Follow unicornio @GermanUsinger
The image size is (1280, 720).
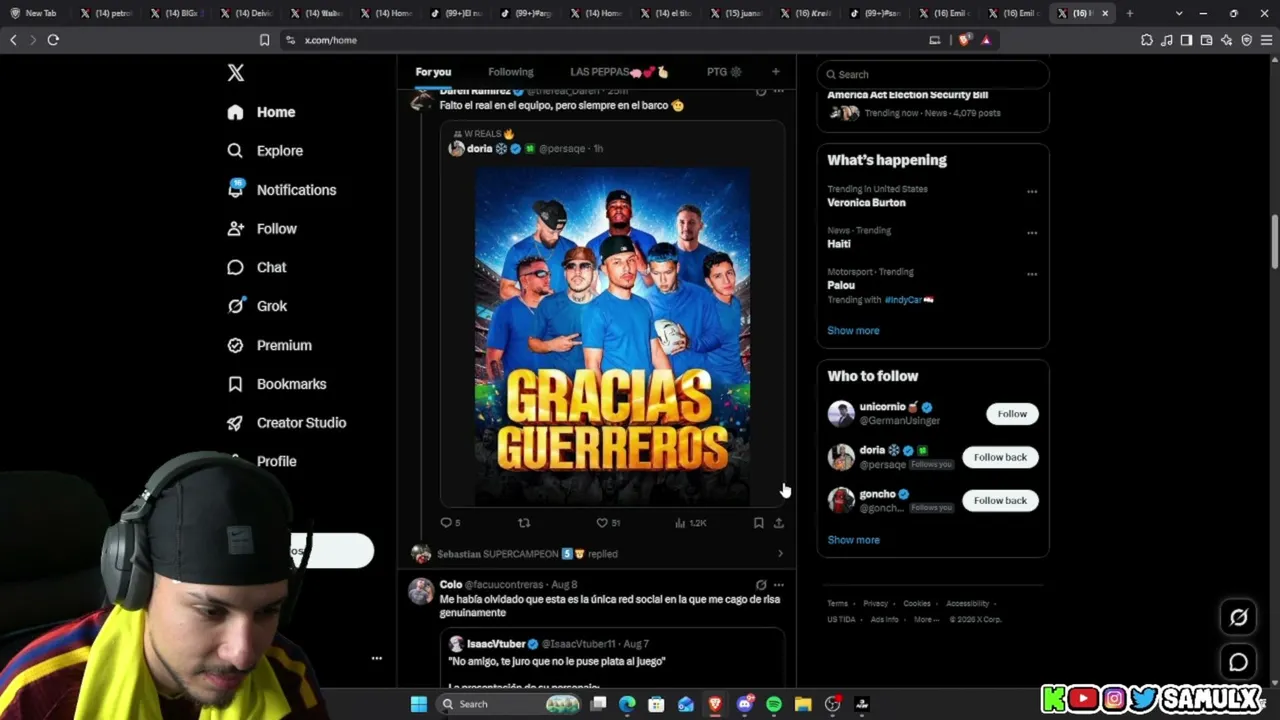coord(1012,414)
